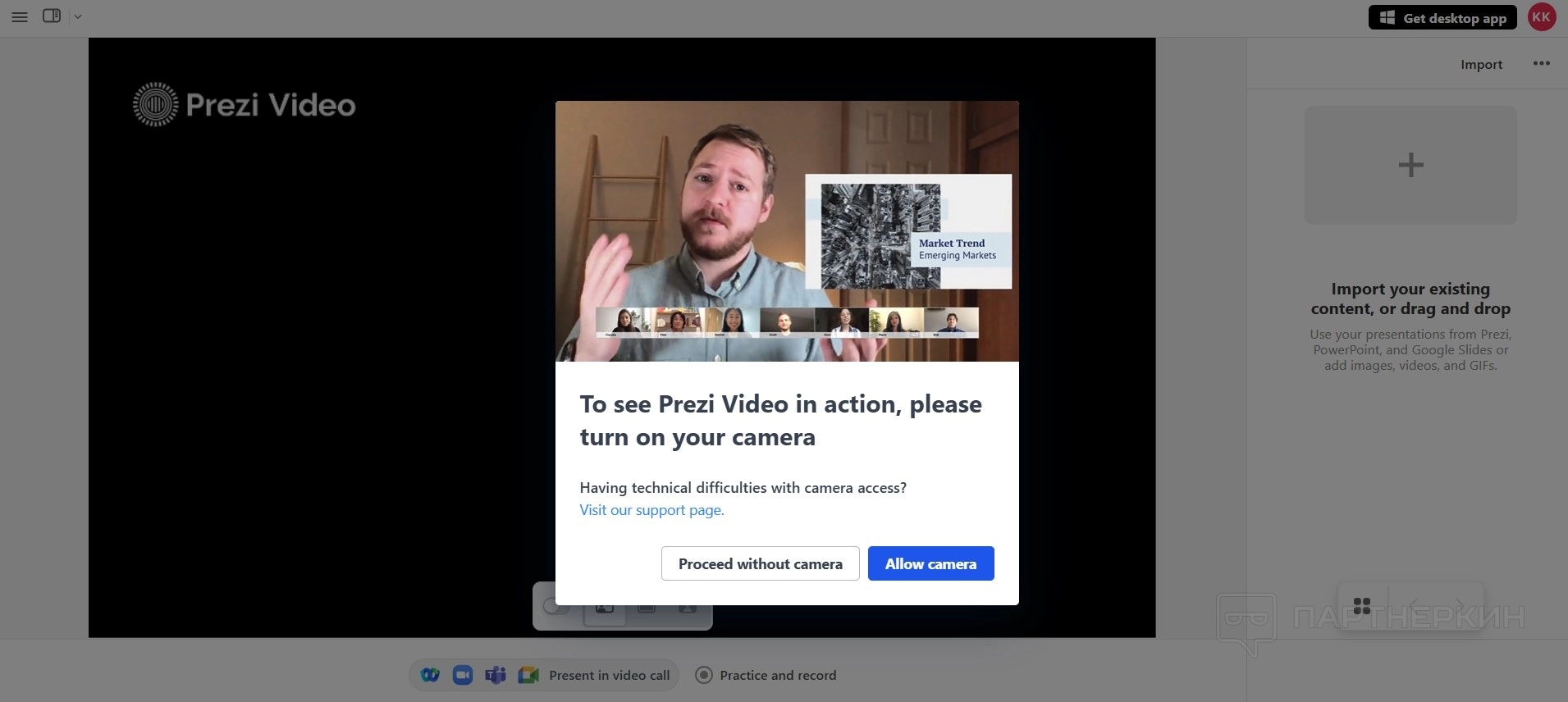
Task: Add content with the plus placeholder
Action: 1410,165
